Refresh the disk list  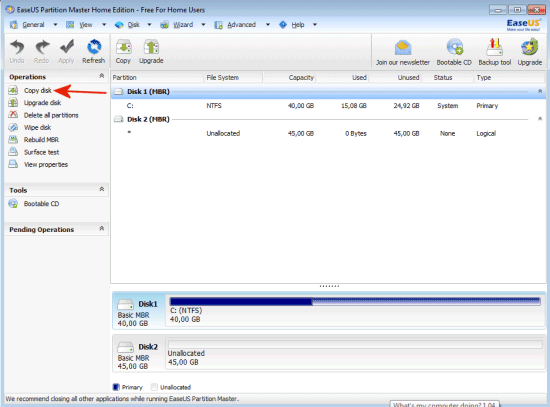pyautogui.click(x=94, y=47)
